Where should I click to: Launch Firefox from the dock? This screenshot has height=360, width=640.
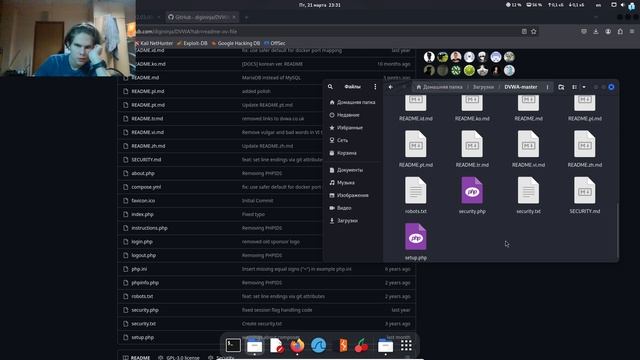tap(297, 346)
